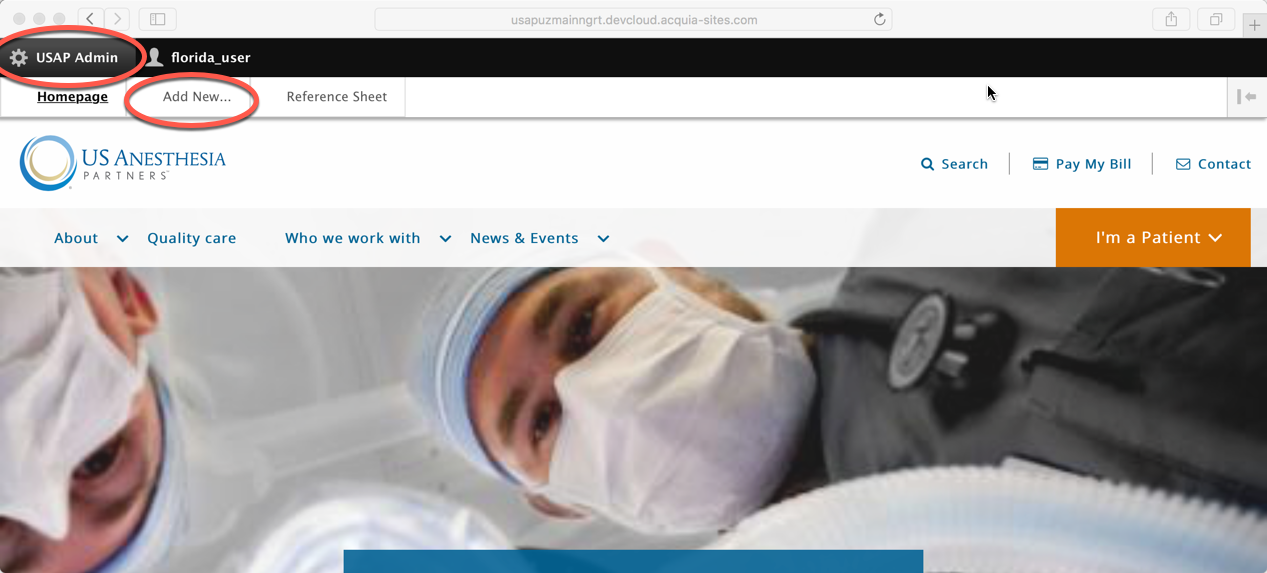Click the Pay My Bill card icon
Screen dimensions: 1267x573
click(x=1040, y=164)
